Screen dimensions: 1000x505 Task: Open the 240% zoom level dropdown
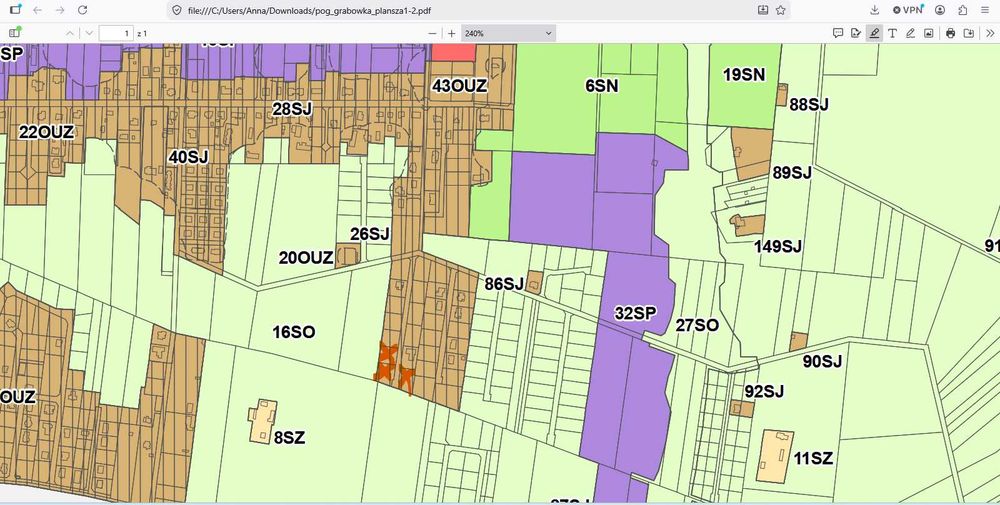(508, 33)
